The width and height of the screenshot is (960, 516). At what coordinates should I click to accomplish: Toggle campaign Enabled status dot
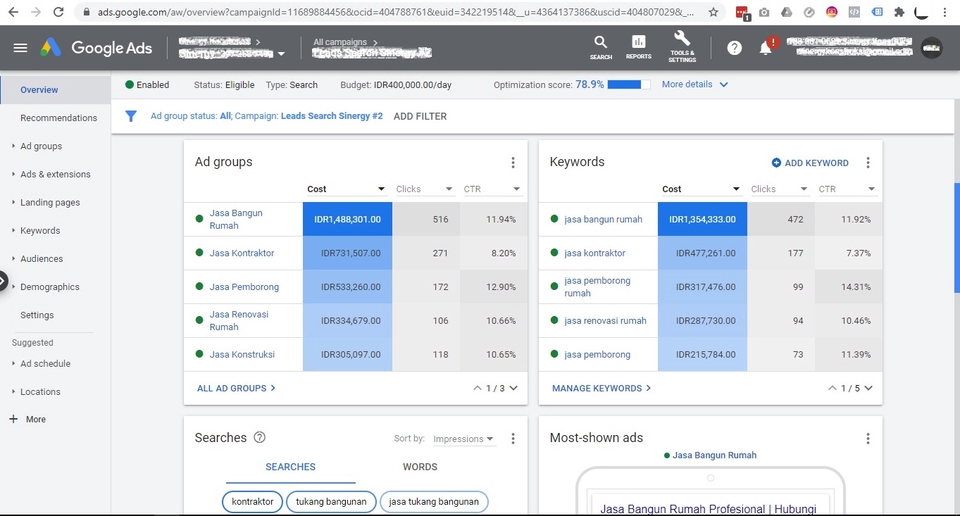coord(129,84)
